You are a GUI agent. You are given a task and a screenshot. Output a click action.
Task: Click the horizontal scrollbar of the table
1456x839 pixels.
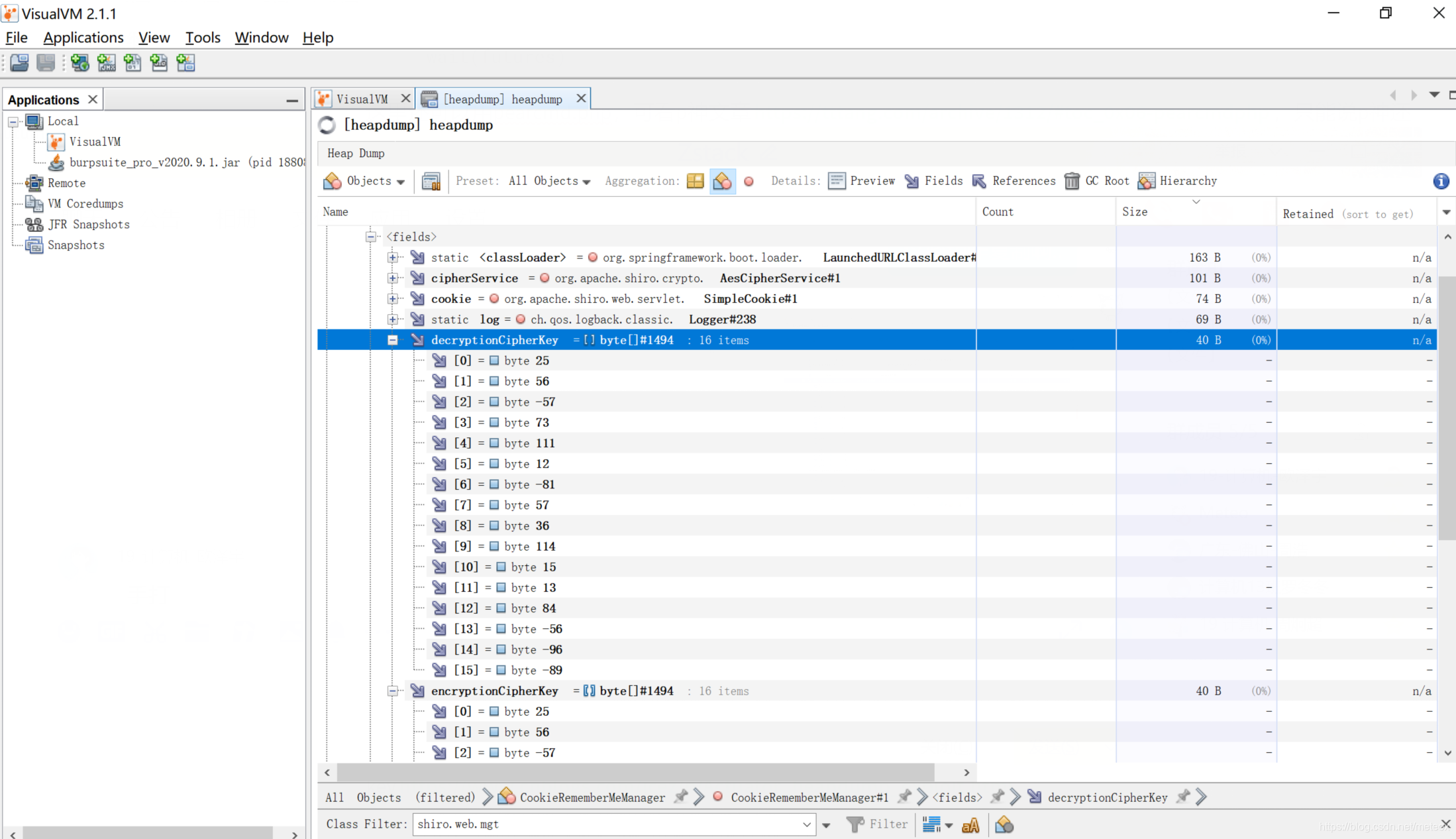635,773
